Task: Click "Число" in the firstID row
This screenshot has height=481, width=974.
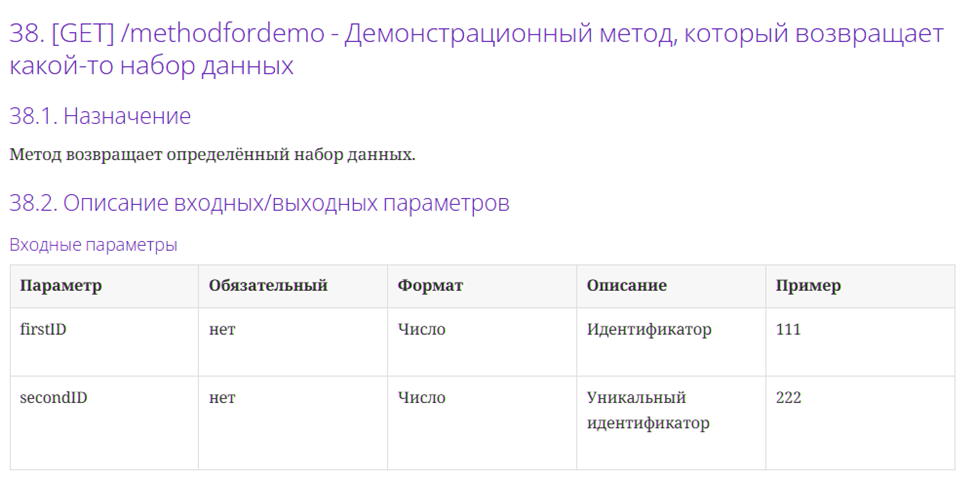Action: pos(421,329)
